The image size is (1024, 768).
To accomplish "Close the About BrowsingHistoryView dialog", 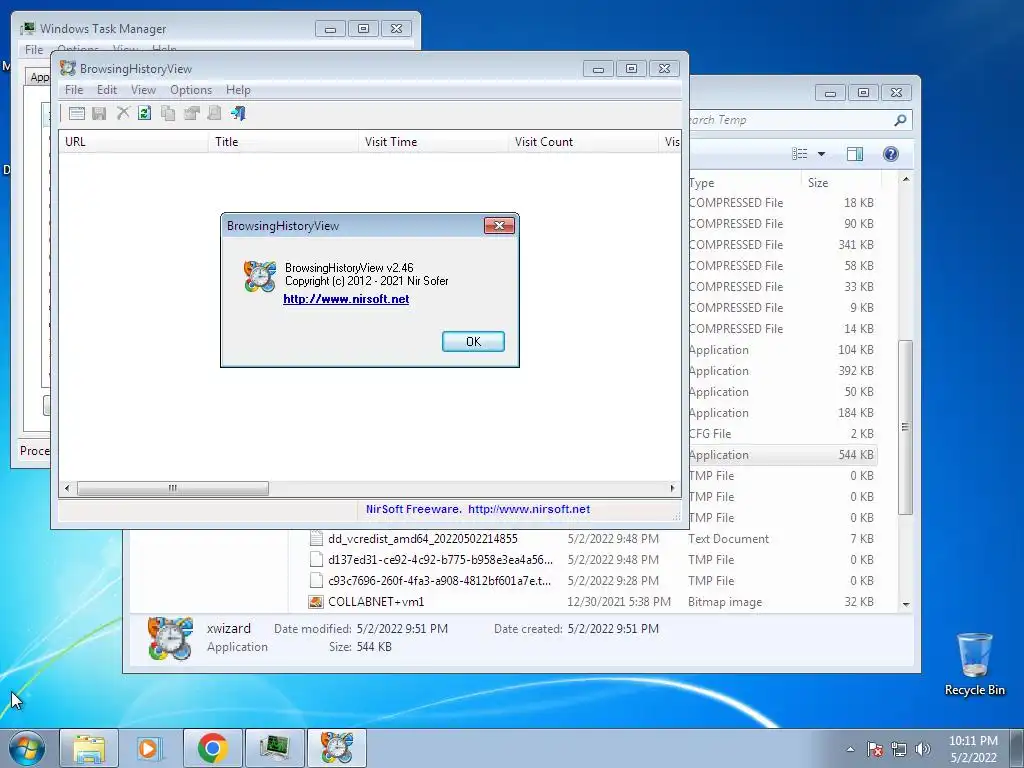I will pos(499,225).
